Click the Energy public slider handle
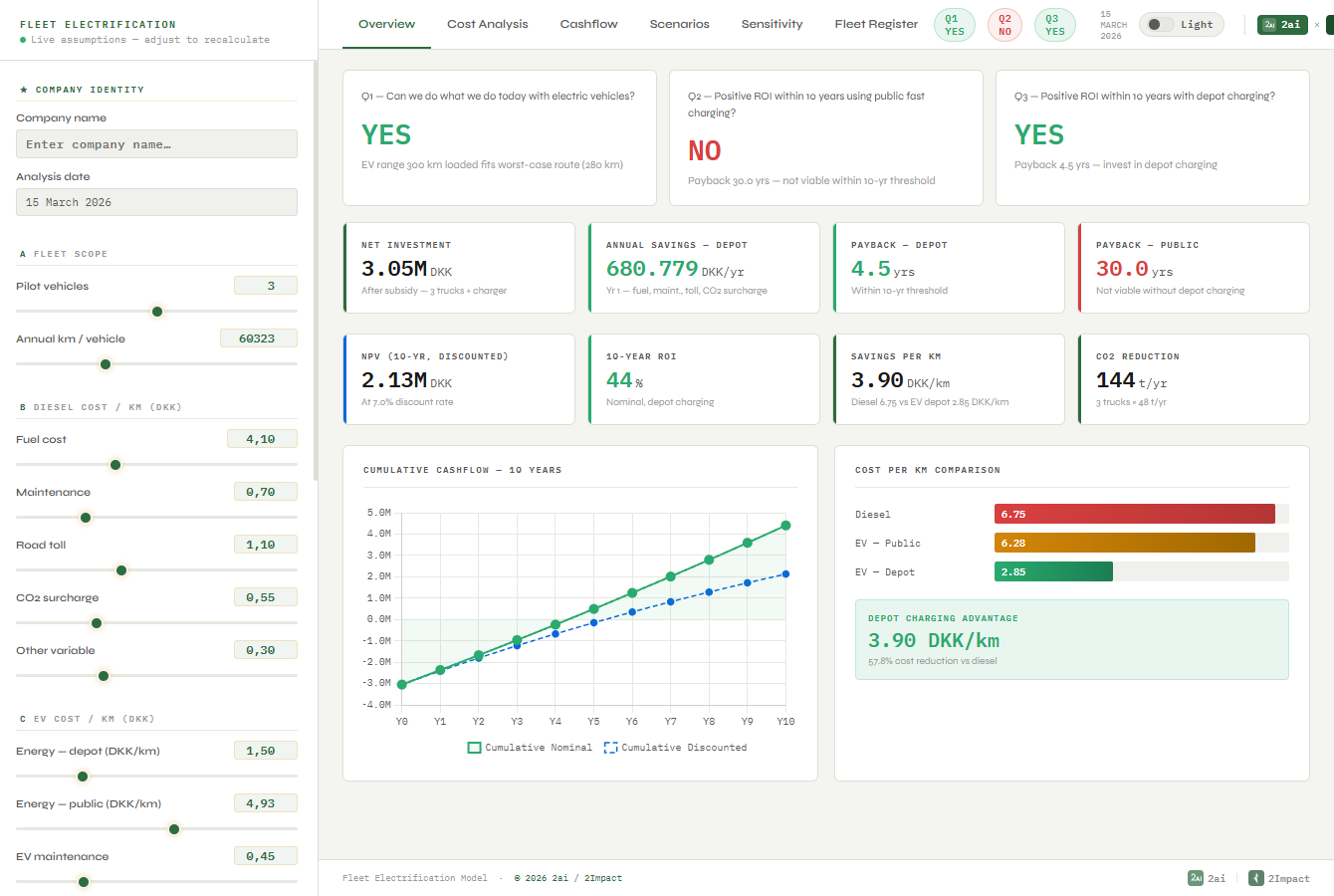The width and height of the screenshot is (1334, 896). tap(174, 829)
